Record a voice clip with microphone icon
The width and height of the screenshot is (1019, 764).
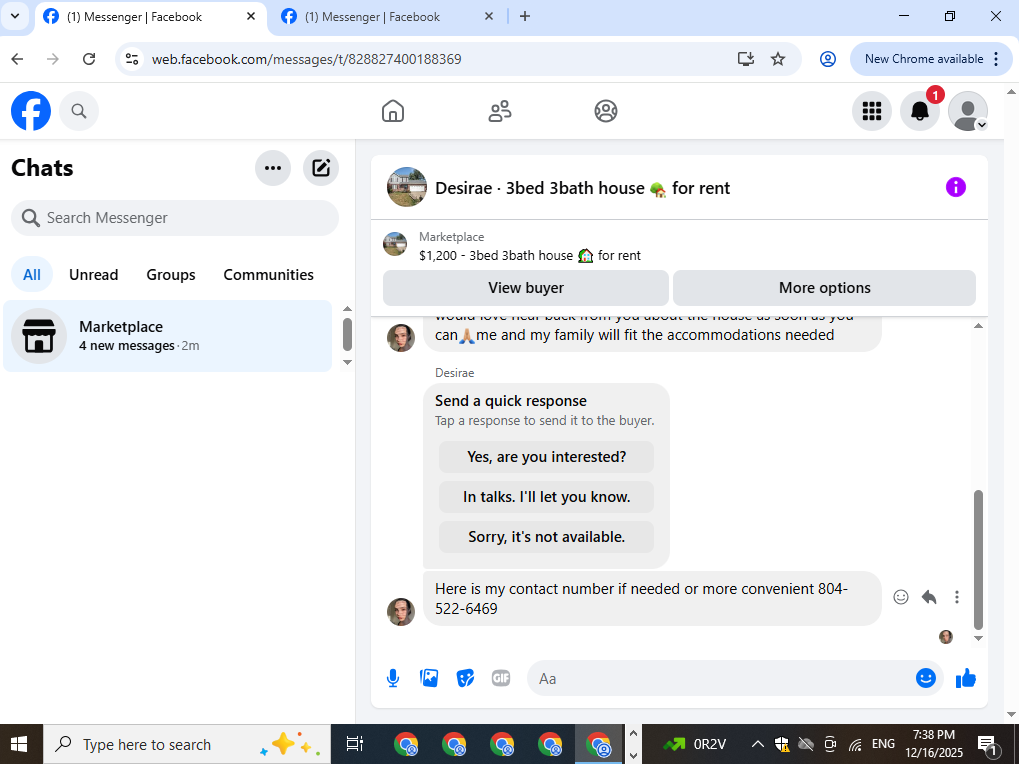pyautogui.click(x=393, y=678)
